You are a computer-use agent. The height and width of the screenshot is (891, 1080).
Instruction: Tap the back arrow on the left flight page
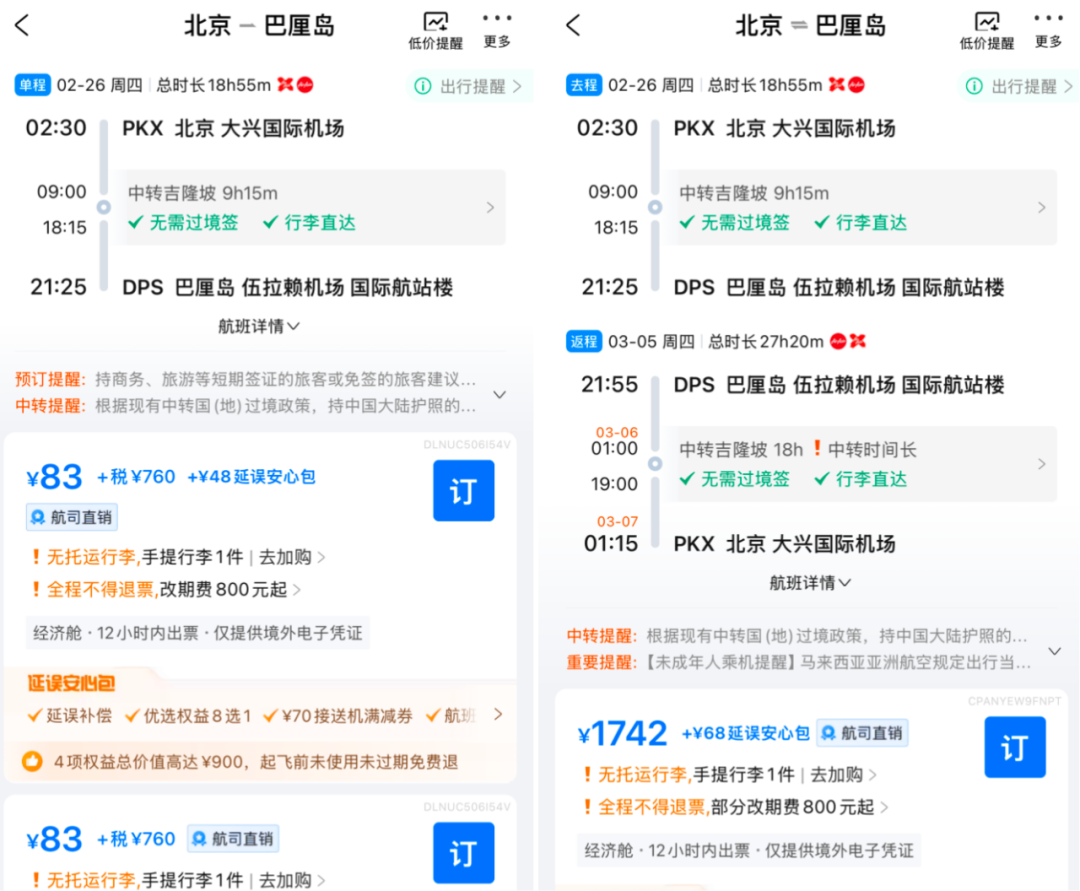click(22, 25)
